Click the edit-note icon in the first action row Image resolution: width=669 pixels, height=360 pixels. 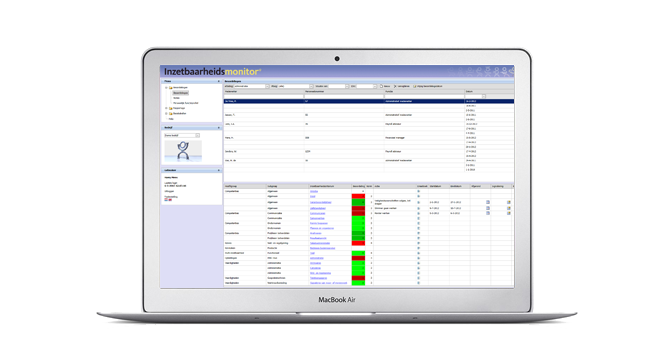509,202
